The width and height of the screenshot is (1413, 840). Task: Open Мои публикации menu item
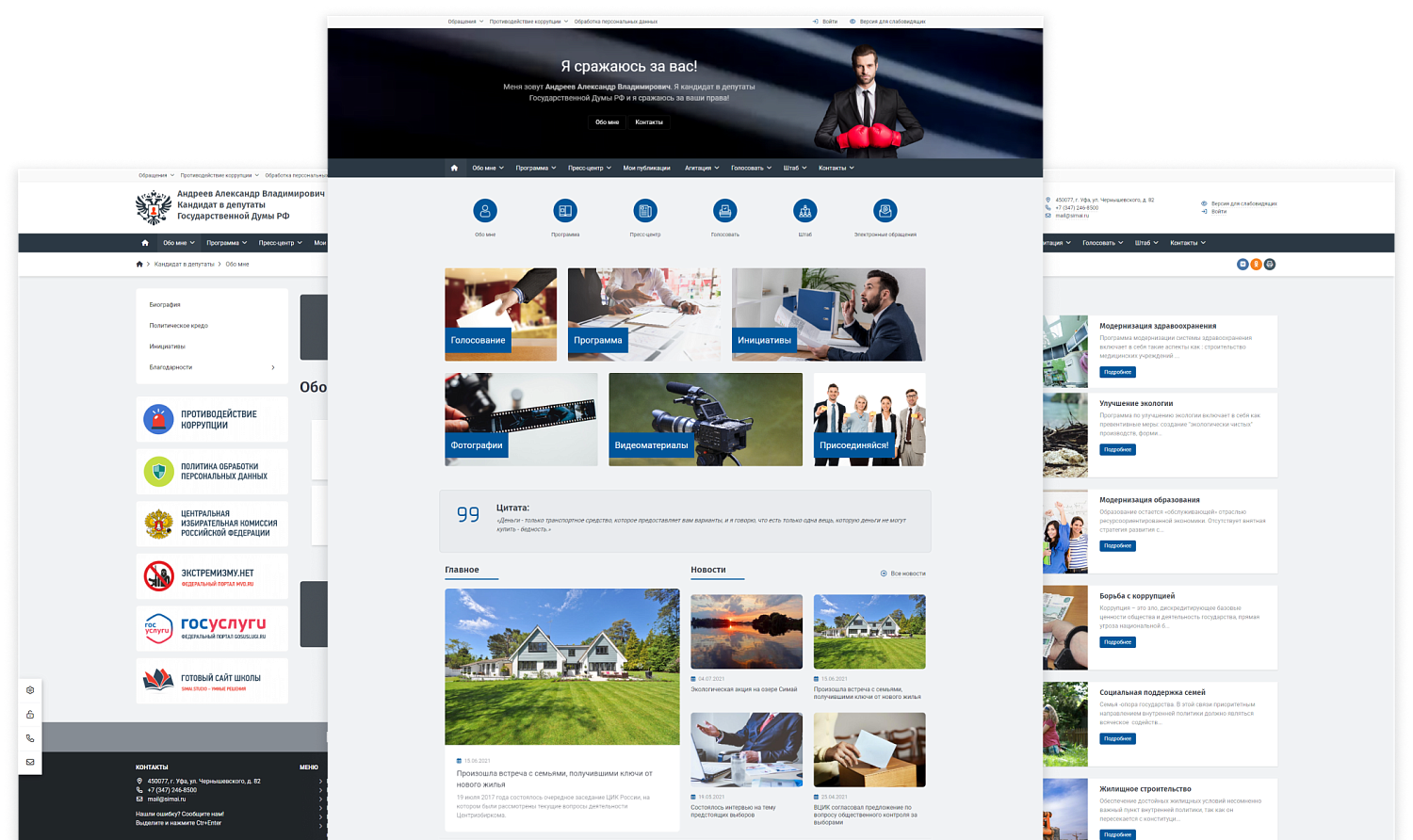(646, 169)
